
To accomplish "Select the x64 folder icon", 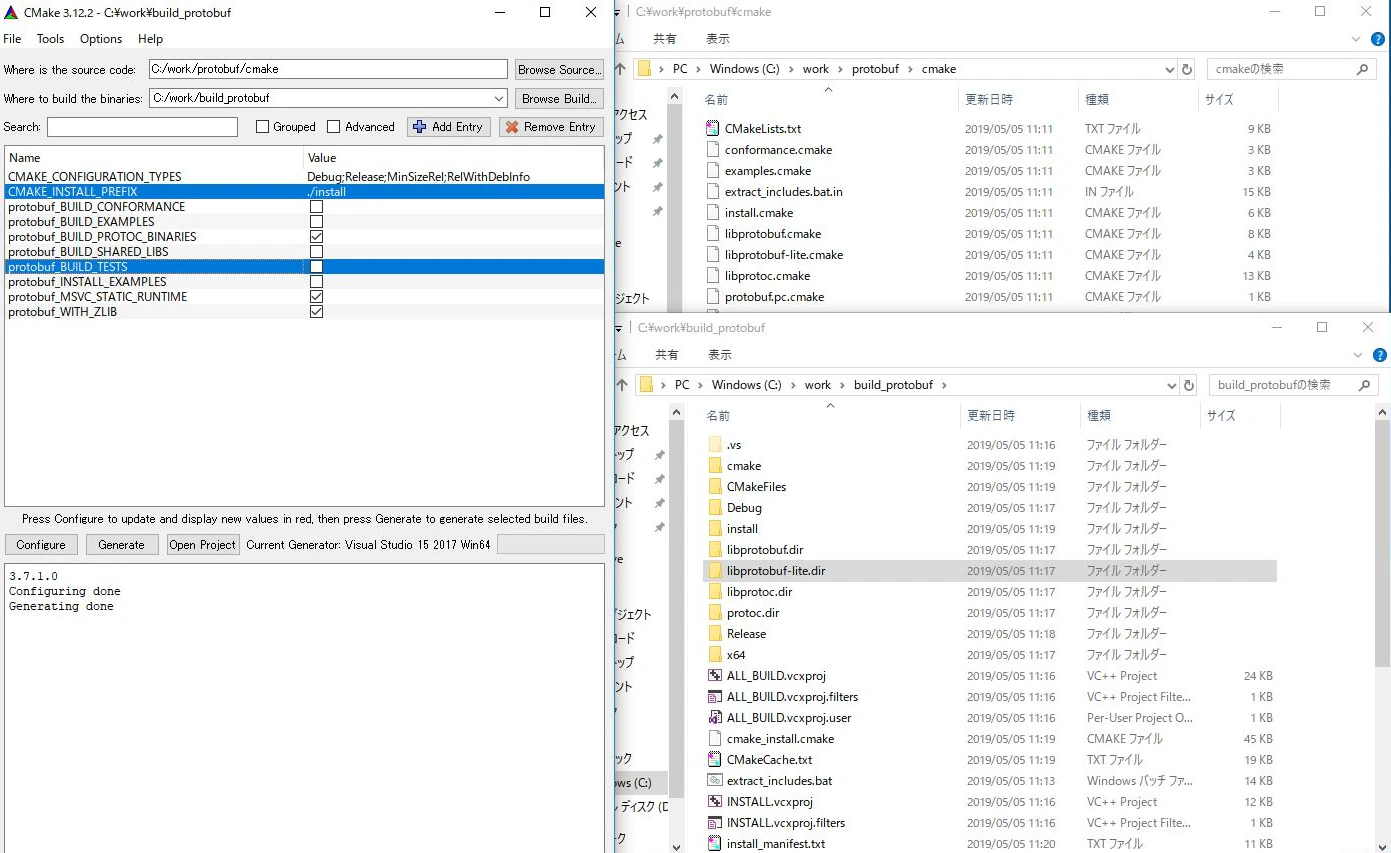I will [x=714, y=654].
